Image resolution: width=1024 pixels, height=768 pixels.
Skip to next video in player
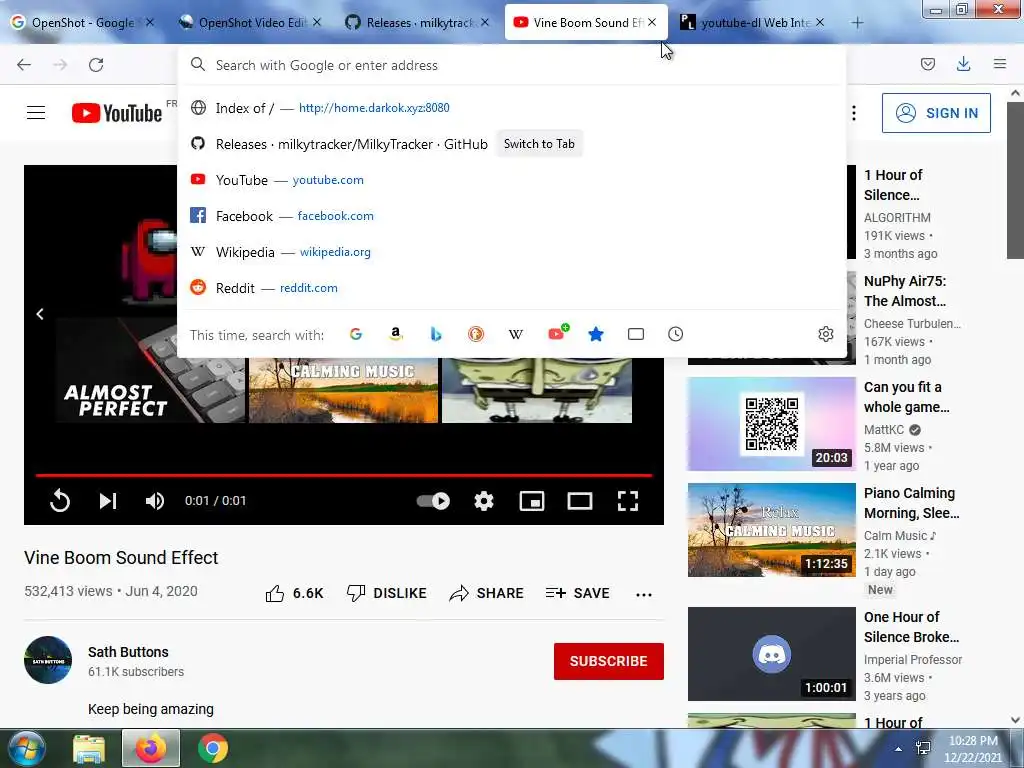pos(108,501)
